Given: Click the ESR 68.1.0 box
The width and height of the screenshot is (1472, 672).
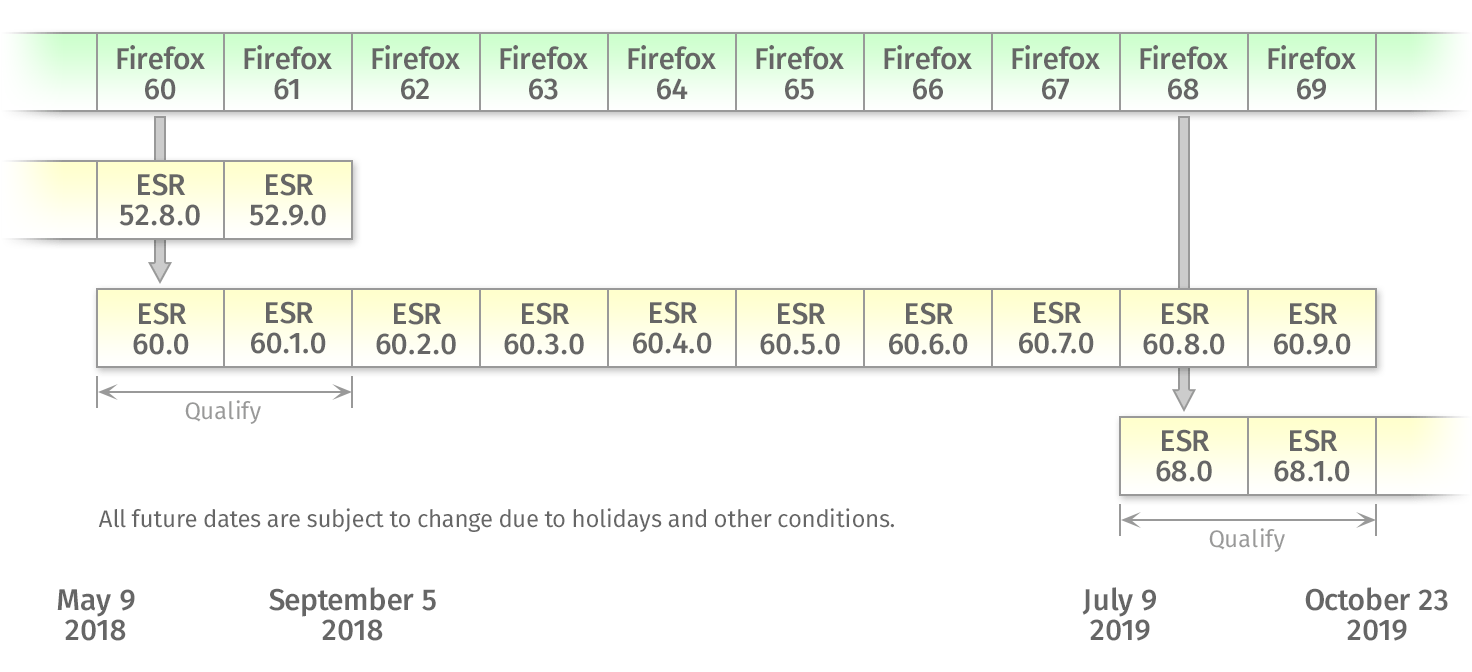Looking at the screenshot, I should tap(1312, 456).
